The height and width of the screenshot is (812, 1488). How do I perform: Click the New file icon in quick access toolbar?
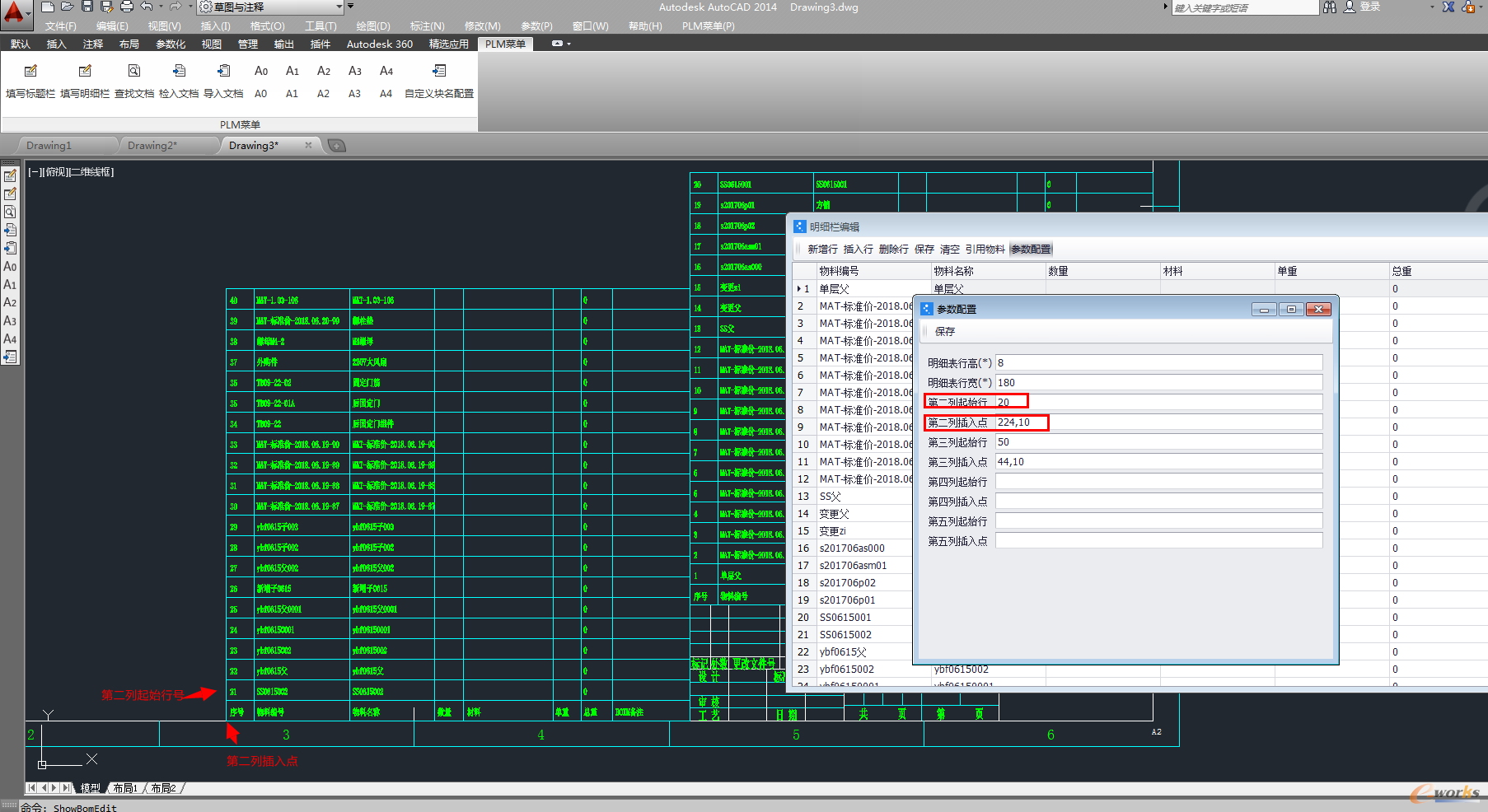tap(48, 7)
